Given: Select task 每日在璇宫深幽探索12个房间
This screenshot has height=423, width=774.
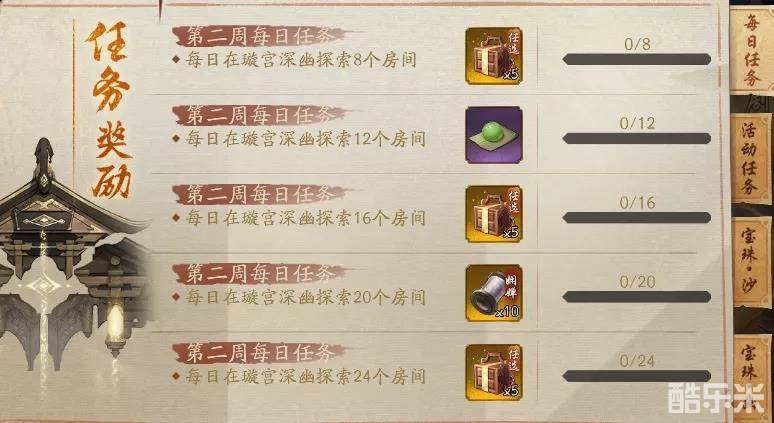Looking at the screenshot, I should click(x=306, y=139).
